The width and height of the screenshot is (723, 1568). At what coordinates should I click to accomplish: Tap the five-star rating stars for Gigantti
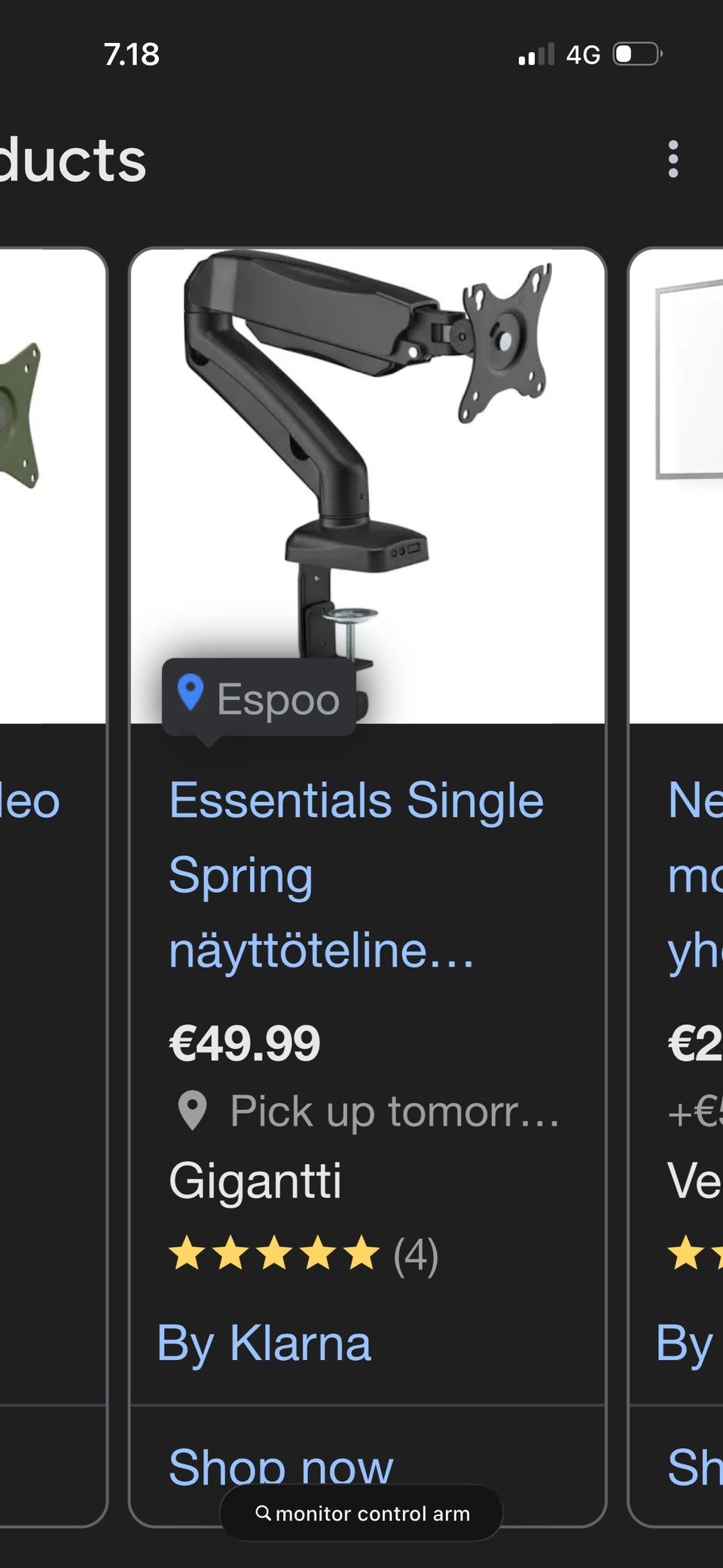[273, 1253]
